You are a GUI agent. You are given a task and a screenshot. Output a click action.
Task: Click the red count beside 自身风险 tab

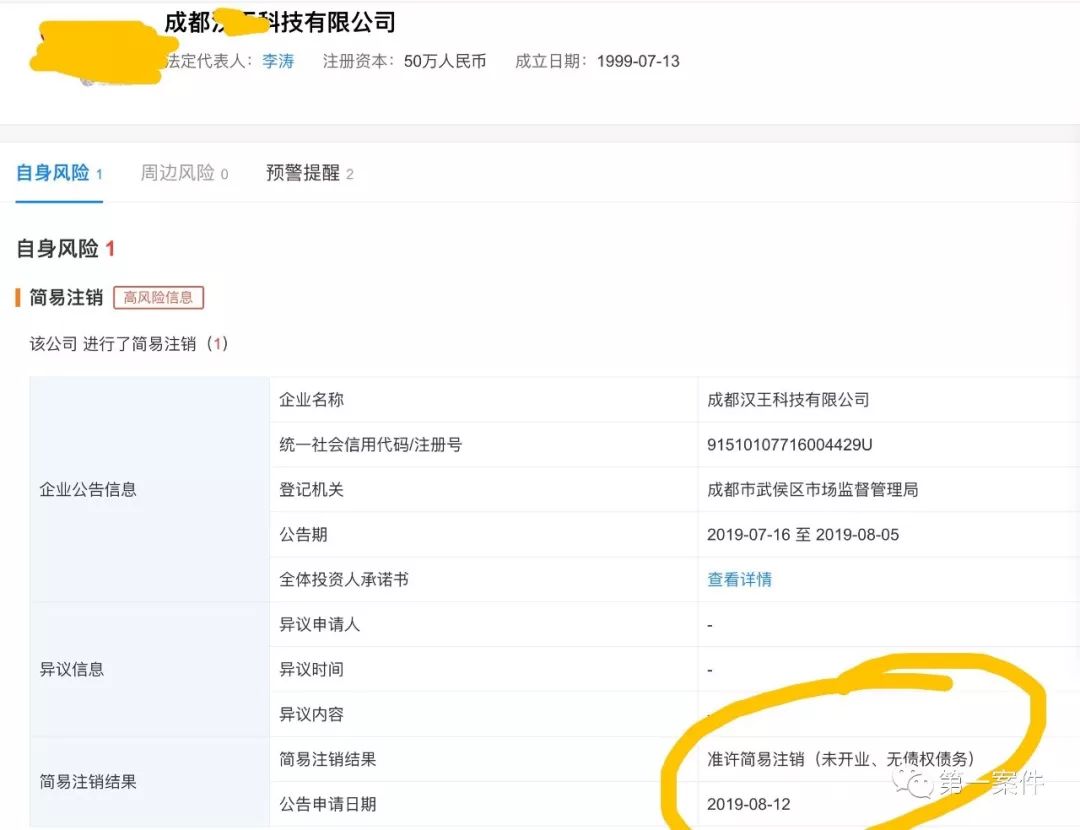tap(97, 173)
